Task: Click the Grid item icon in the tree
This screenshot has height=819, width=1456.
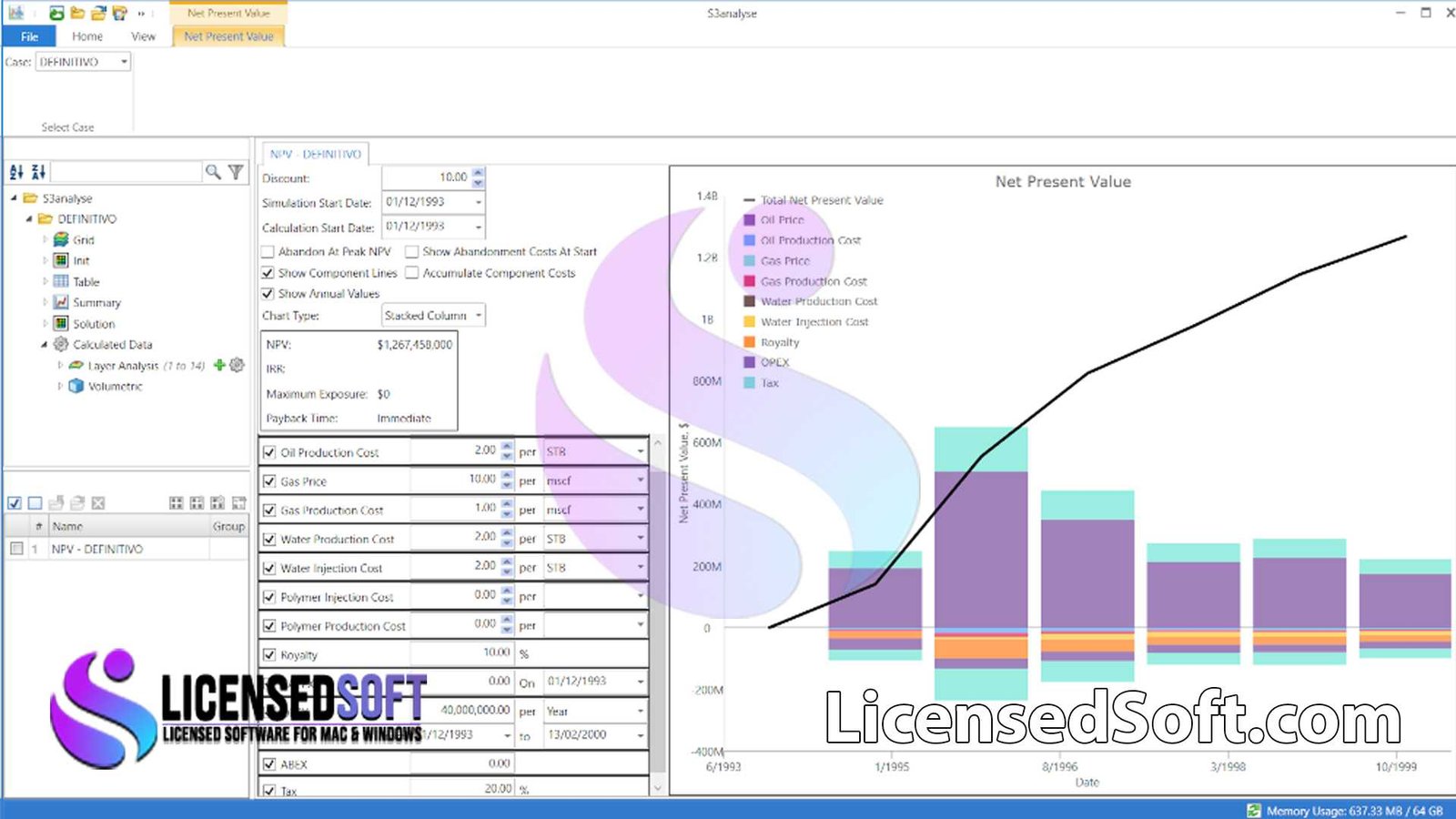Action: coord(61,239)
